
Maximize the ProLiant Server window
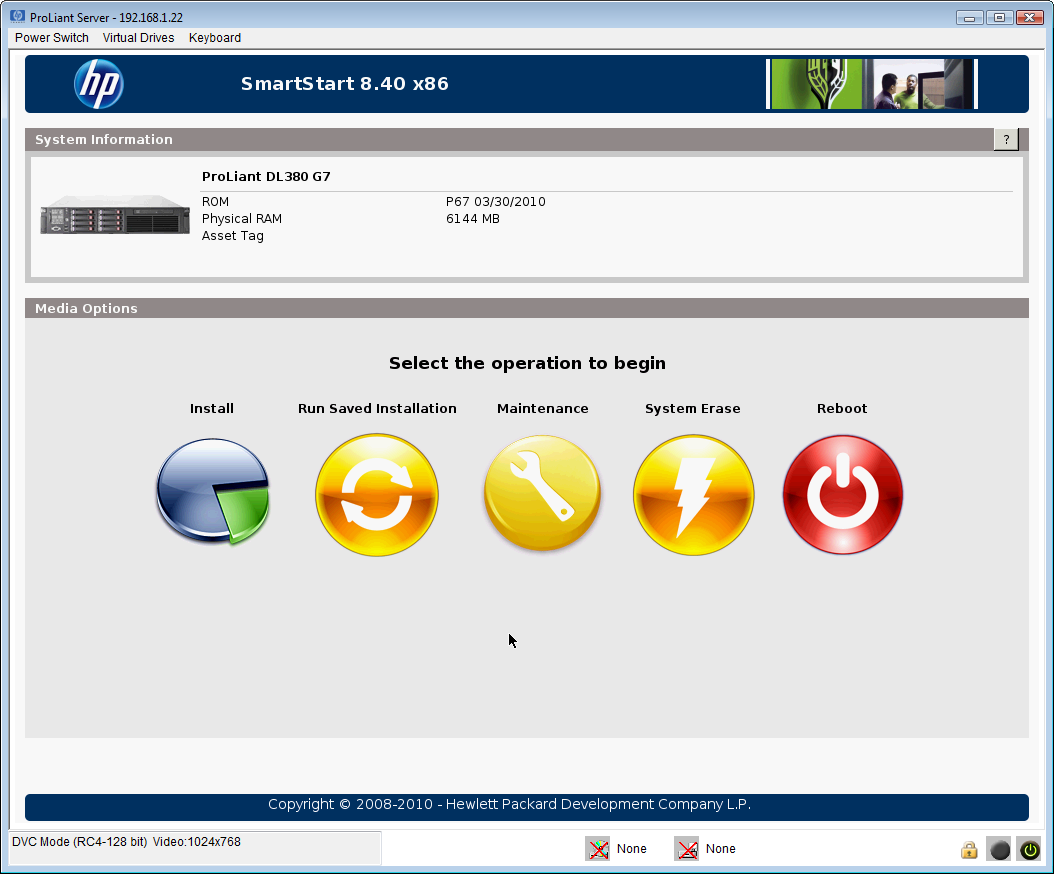999,17
